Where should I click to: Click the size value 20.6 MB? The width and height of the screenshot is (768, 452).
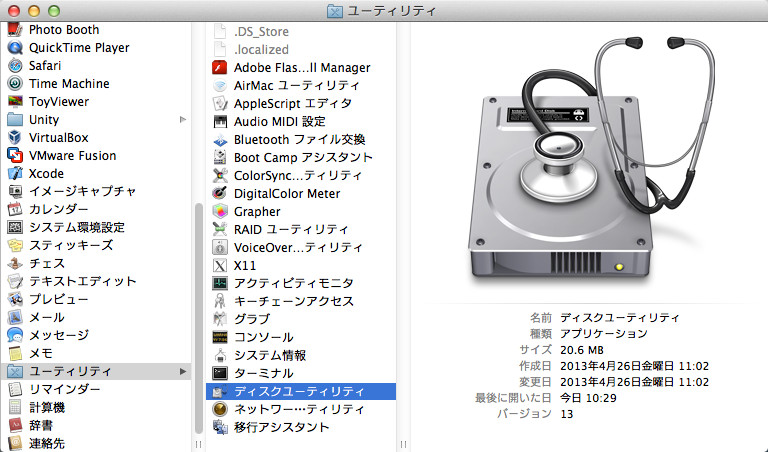(582, 350)
